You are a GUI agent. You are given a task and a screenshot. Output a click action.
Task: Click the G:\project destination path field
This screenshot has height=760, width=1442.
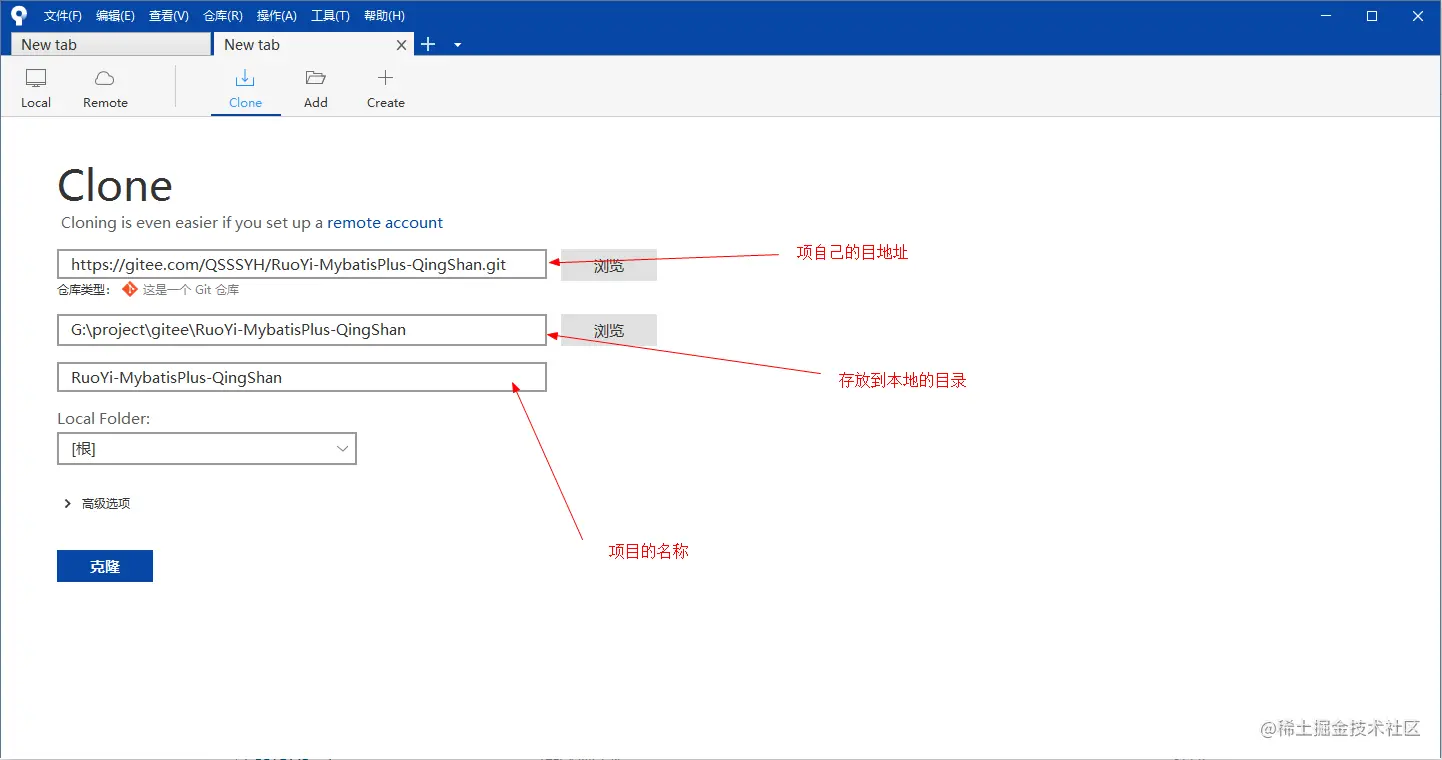302,330
